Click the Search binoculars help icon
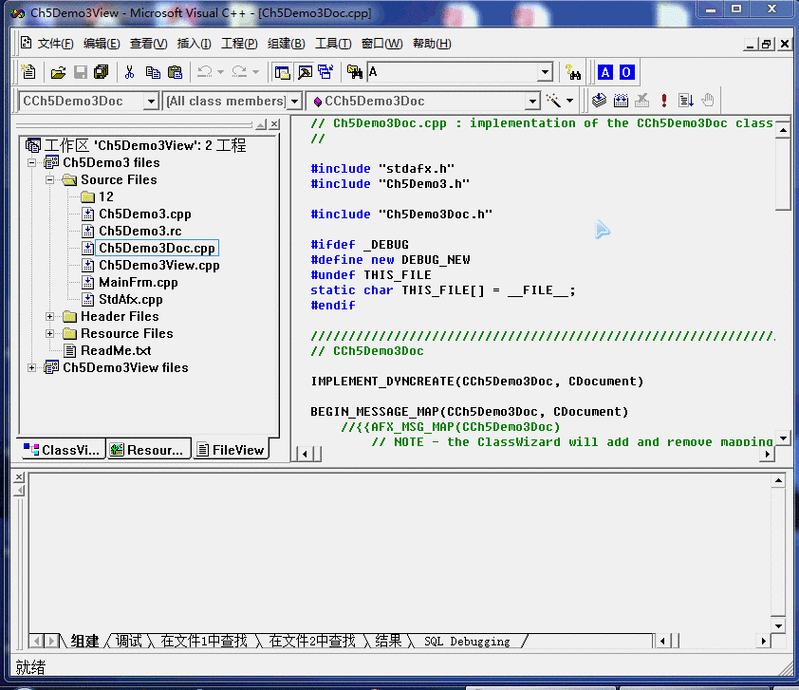The image size is (799, 690). (x=573, y=72)
